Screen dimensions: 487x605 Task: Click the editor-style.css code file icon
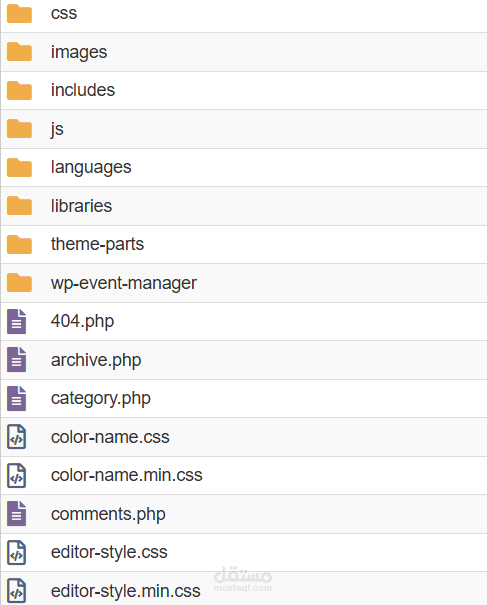tap(17, 552)
